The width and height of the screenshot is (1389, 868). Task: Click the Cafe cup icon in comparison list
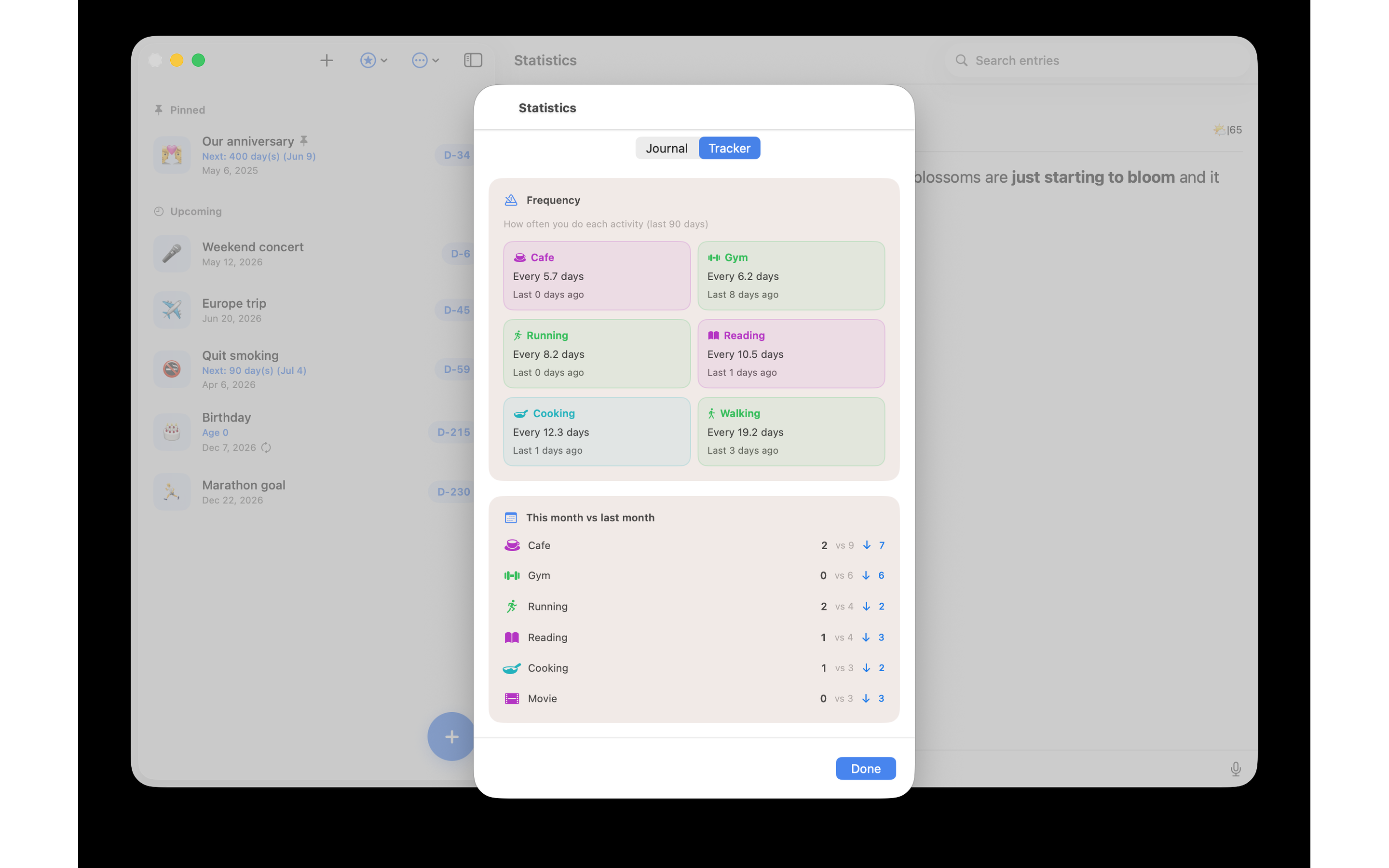[512, 545]
